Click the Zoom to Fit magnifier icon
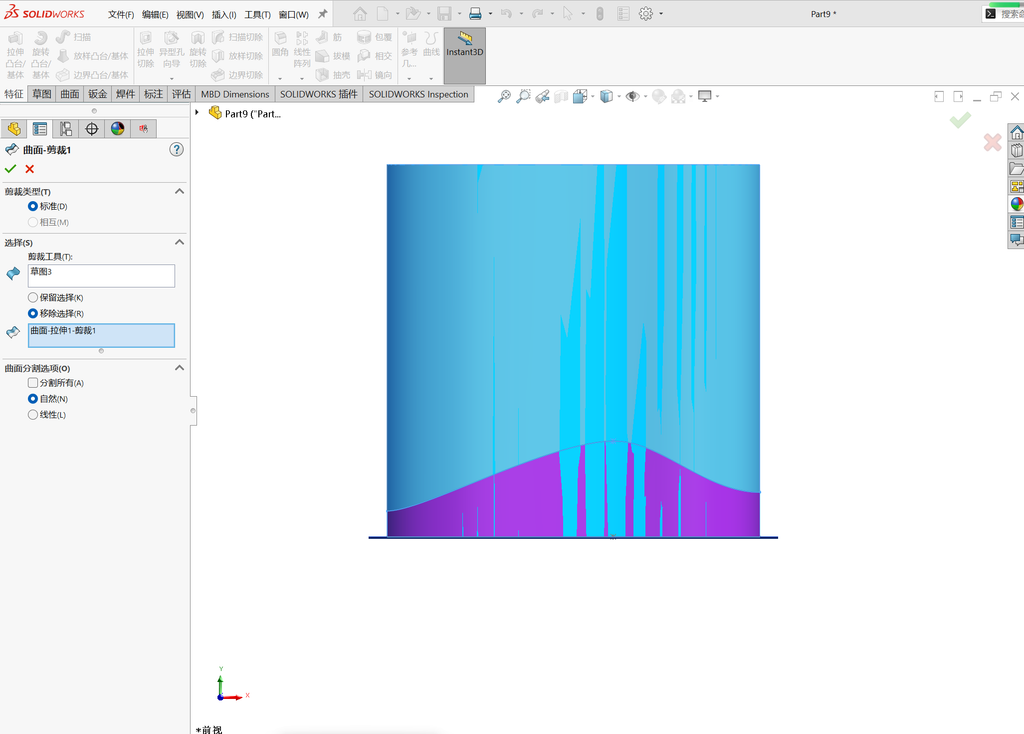The height and width of the screenshot is (734, 1024). 504,97
